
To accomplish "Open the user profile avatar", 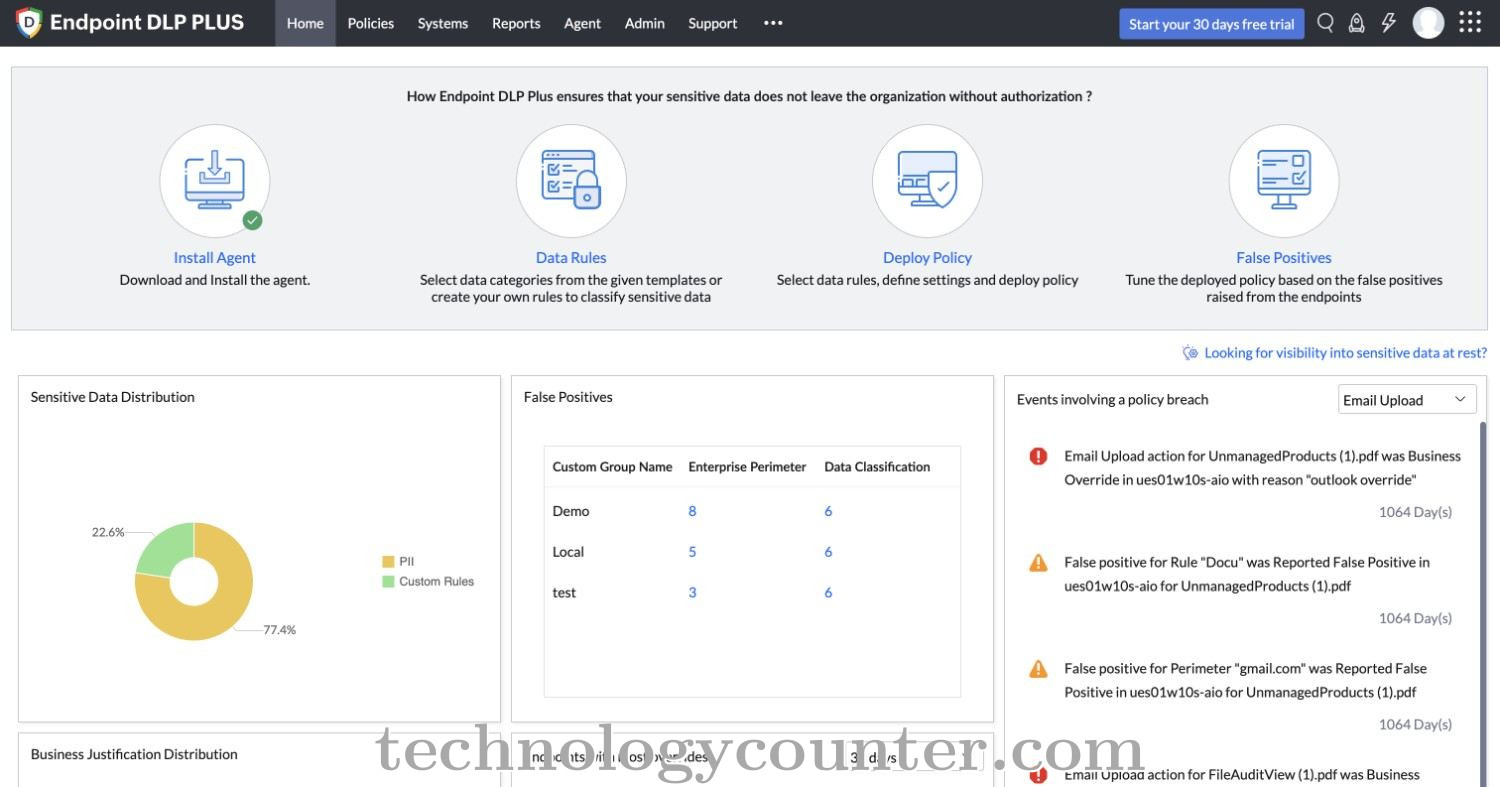I will point(1428,23).
